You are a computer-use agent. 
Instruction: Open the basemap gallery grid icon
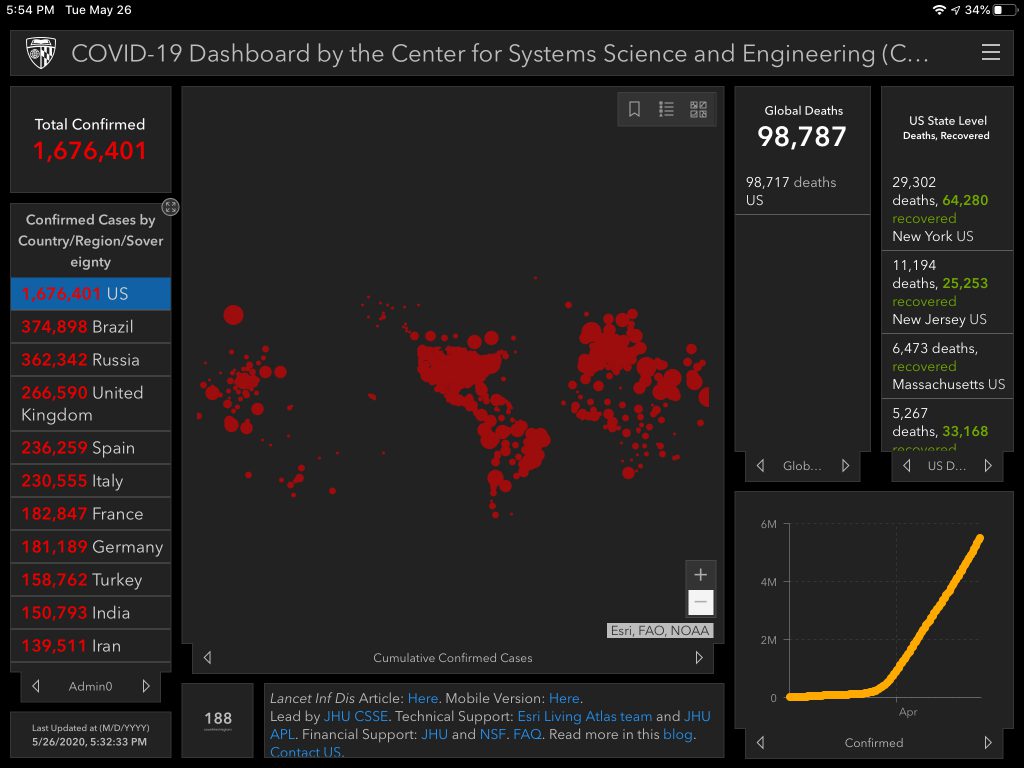tap(698, 109)
